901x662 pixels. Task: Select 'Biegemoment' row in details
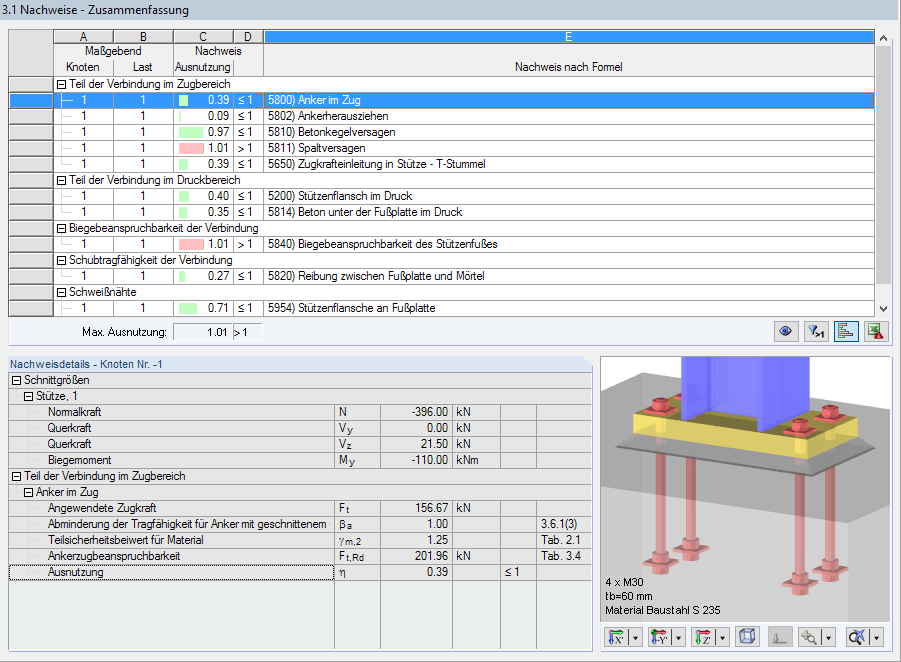[x=299, y=460]
